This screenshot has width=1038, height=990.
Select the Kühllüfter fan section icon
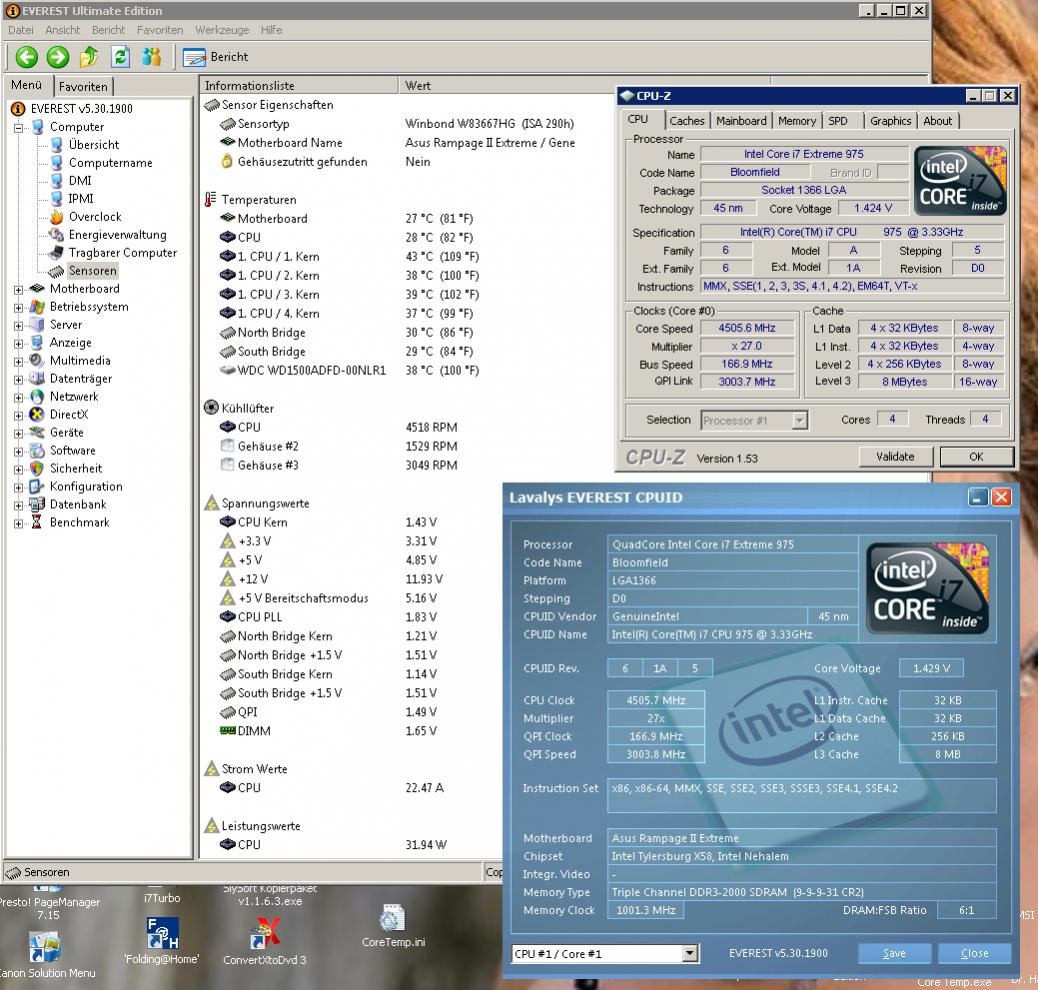click(x=211, y=407)
